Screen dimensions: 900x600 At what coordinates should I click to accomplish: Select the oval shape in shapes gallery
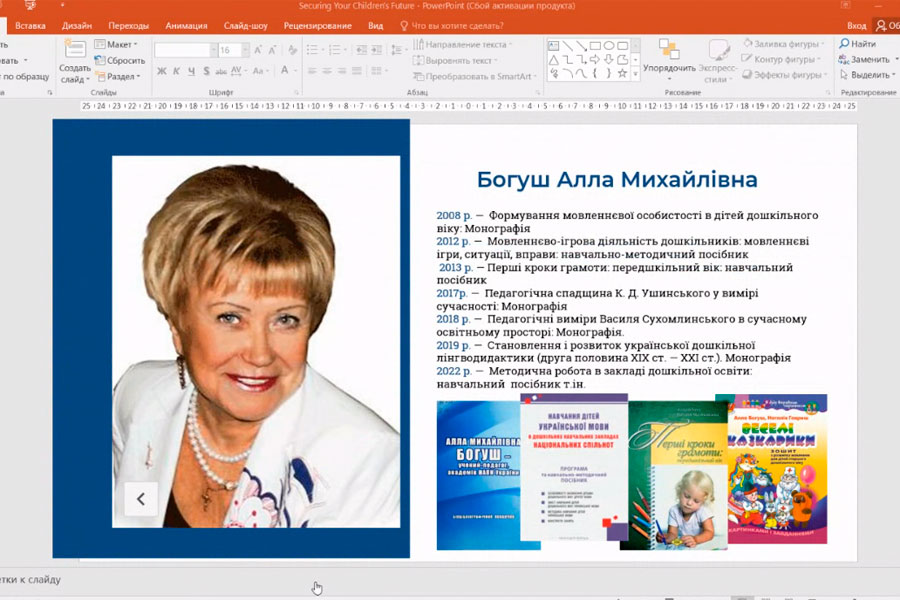608,45
